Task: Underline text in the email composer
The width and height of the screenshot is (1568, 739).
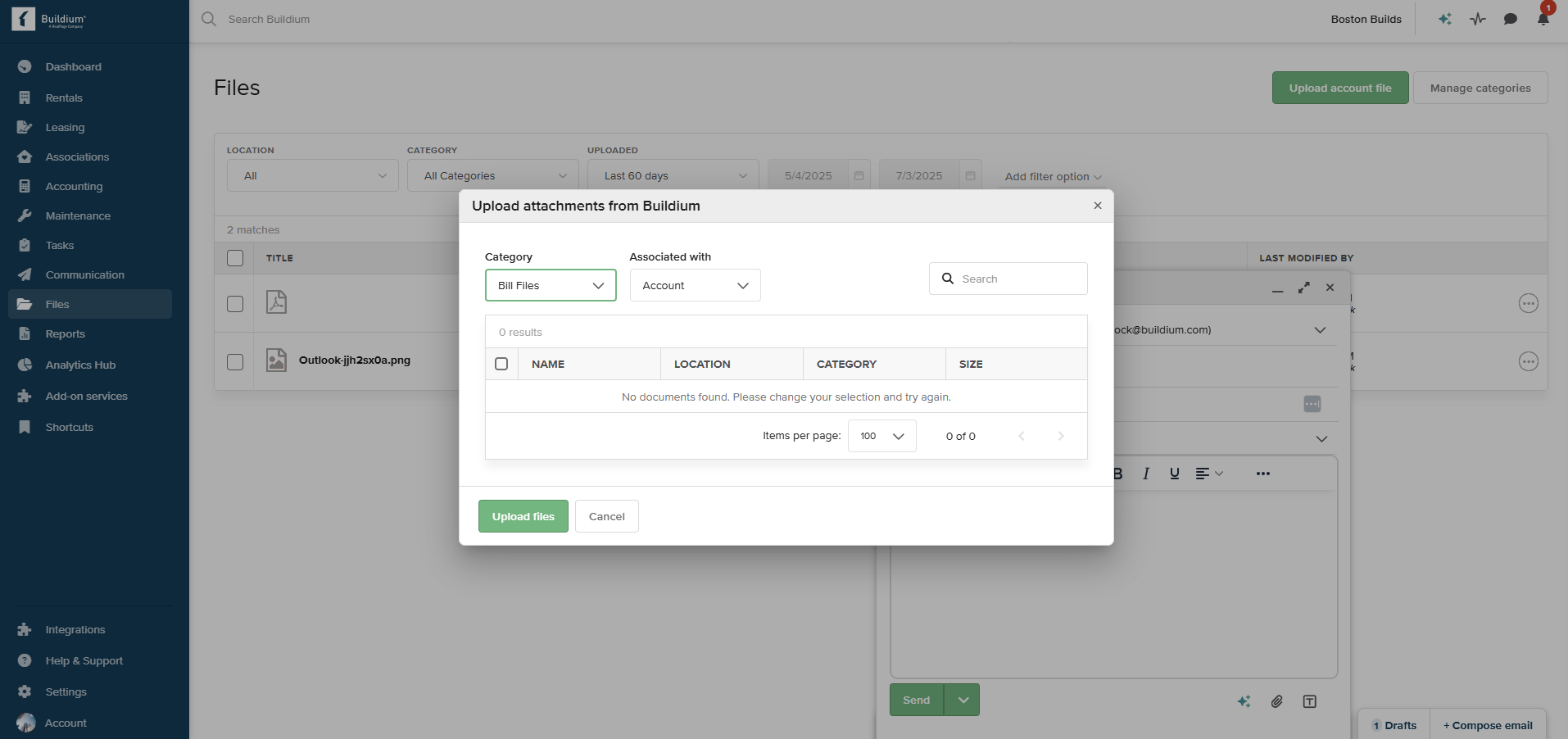Action: 1175,473
